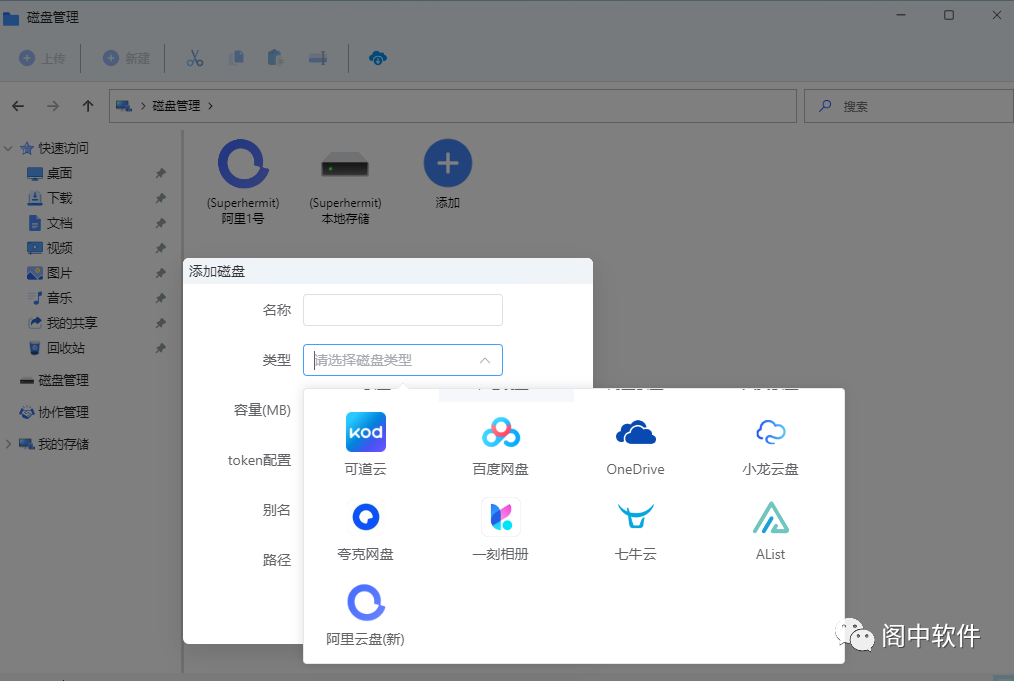Select 磁盘管理 in the sidebar
Screen dimensions: 1014x681
(x=63, y=380)
